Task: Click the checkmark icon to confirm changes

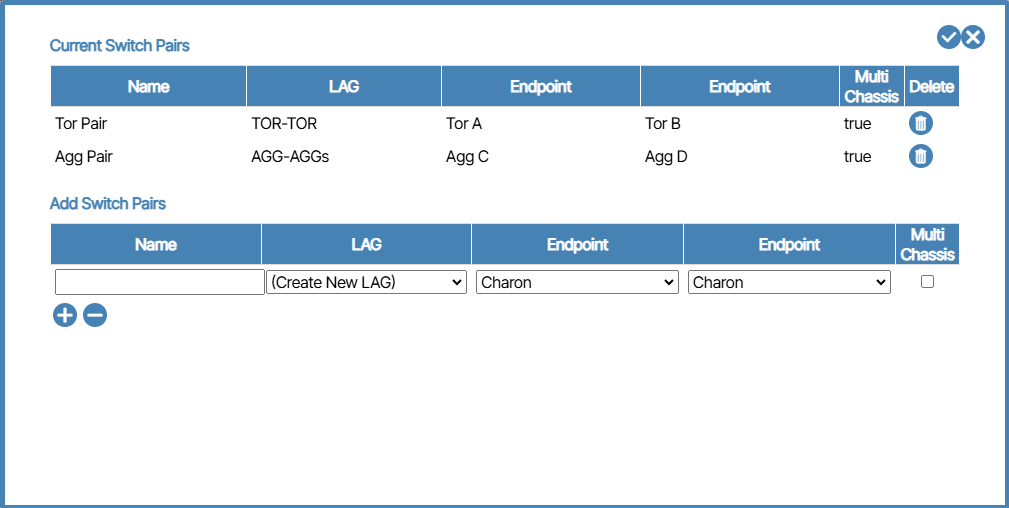Action: pos(948,37)
